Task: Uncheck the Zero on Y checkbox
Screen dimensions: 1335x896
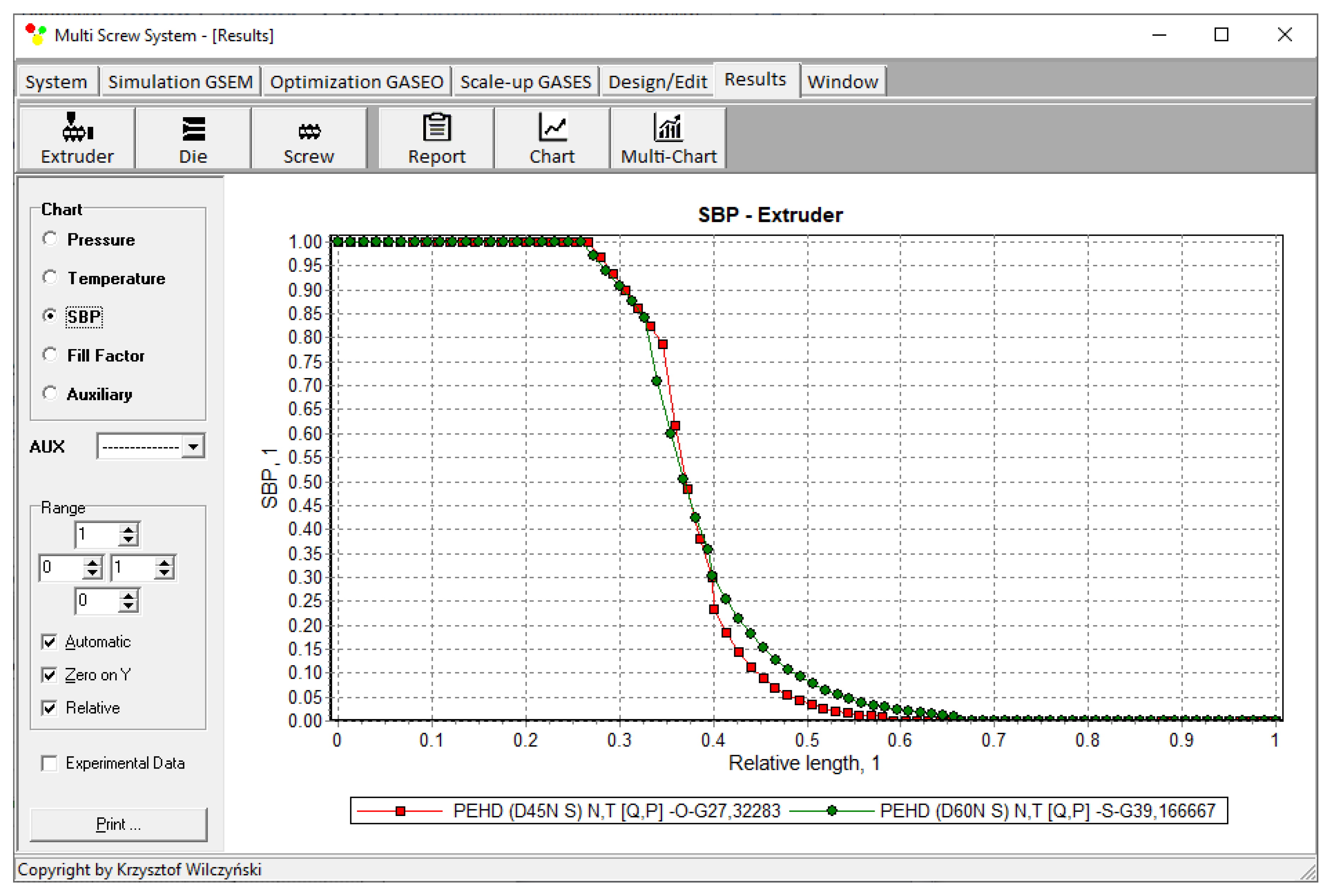Action: [x=50, y=675]
